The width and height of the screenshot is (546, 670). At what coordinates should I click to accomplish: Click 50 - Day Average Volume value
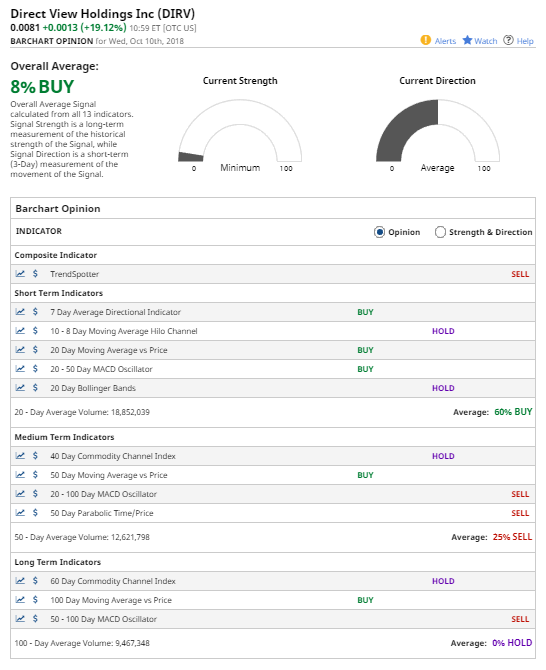pyautogui.click(x=130, y=537)
